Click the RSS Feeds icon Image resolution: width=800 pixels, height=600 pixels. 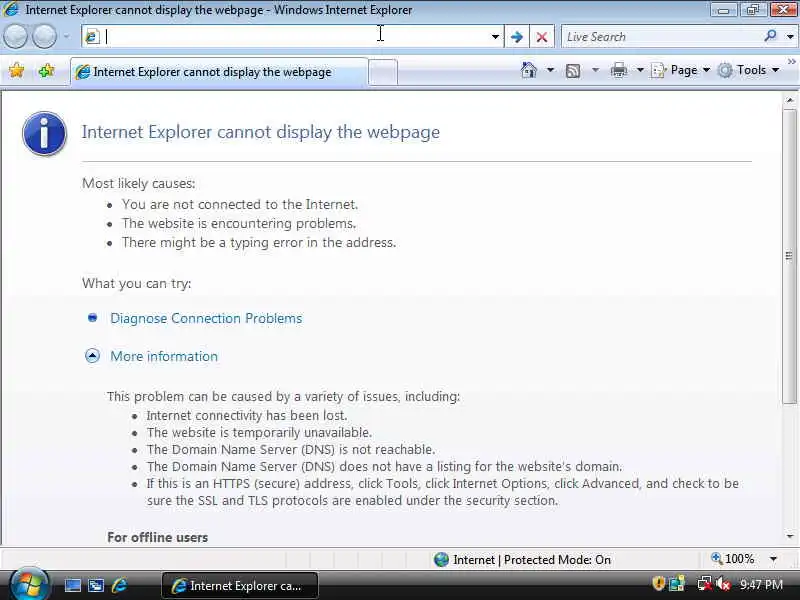[x=573, y=70]
